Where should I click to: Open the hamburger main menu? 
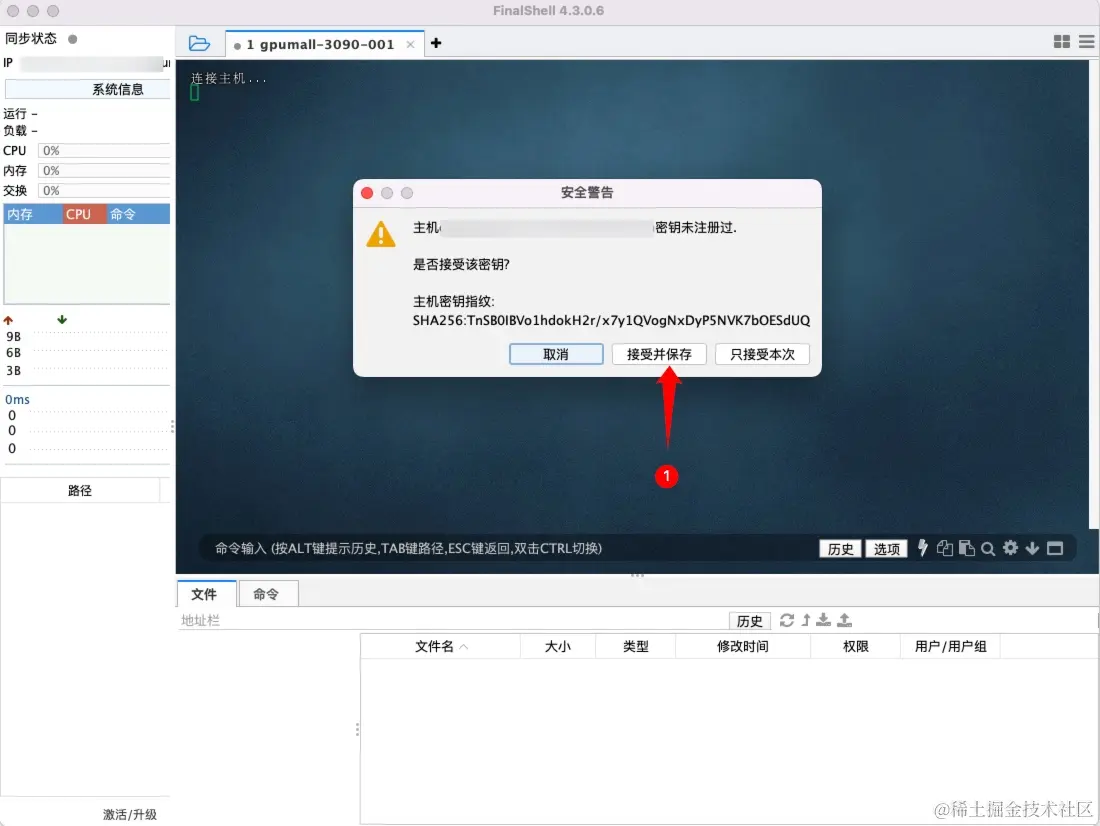coord(1087,42)
